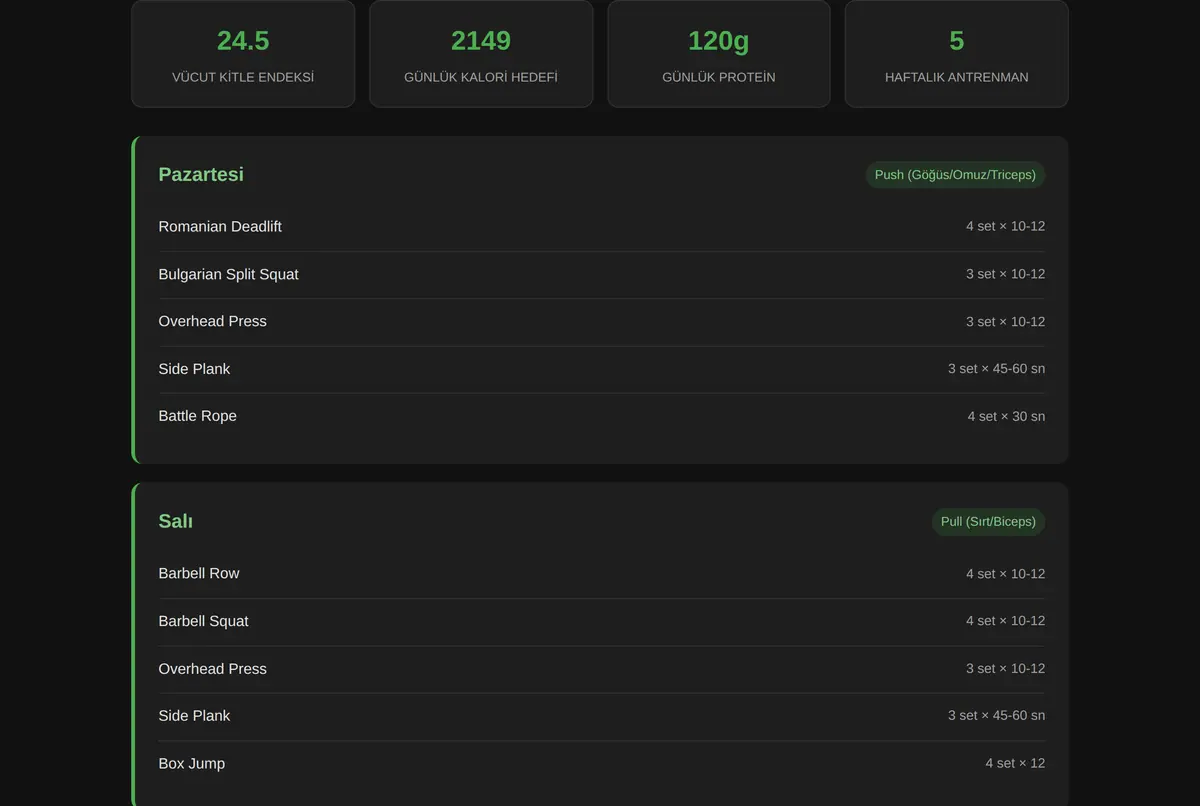Select the Barbell Squat exercise name
The width and height of the screenshot is (1200, 806).
203,621
